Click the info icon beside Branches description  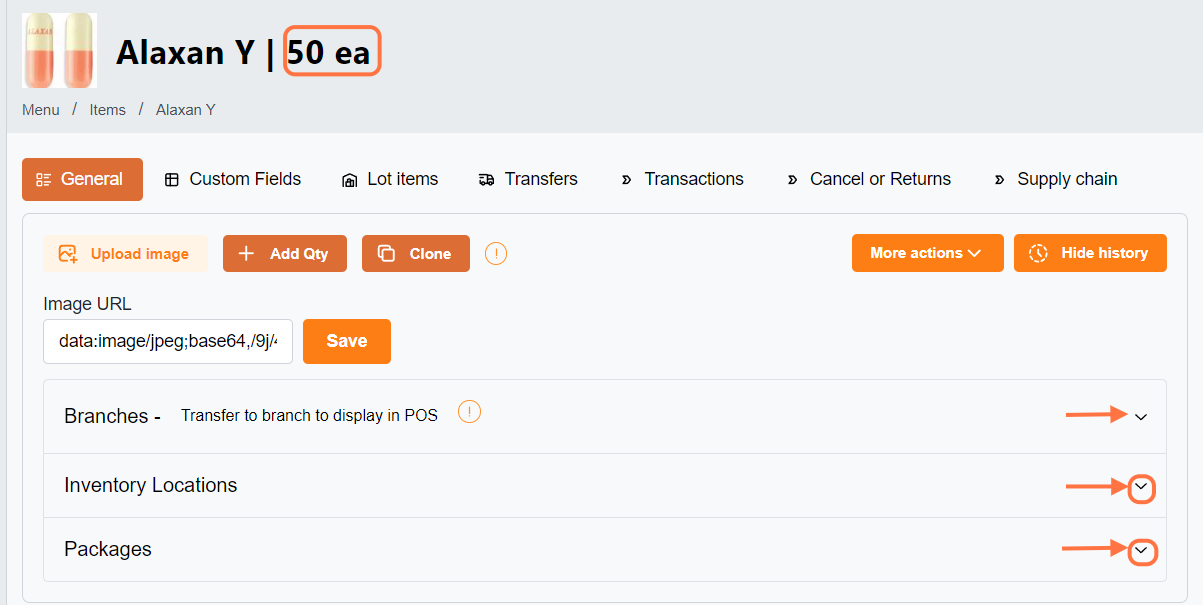pos(470,411)
